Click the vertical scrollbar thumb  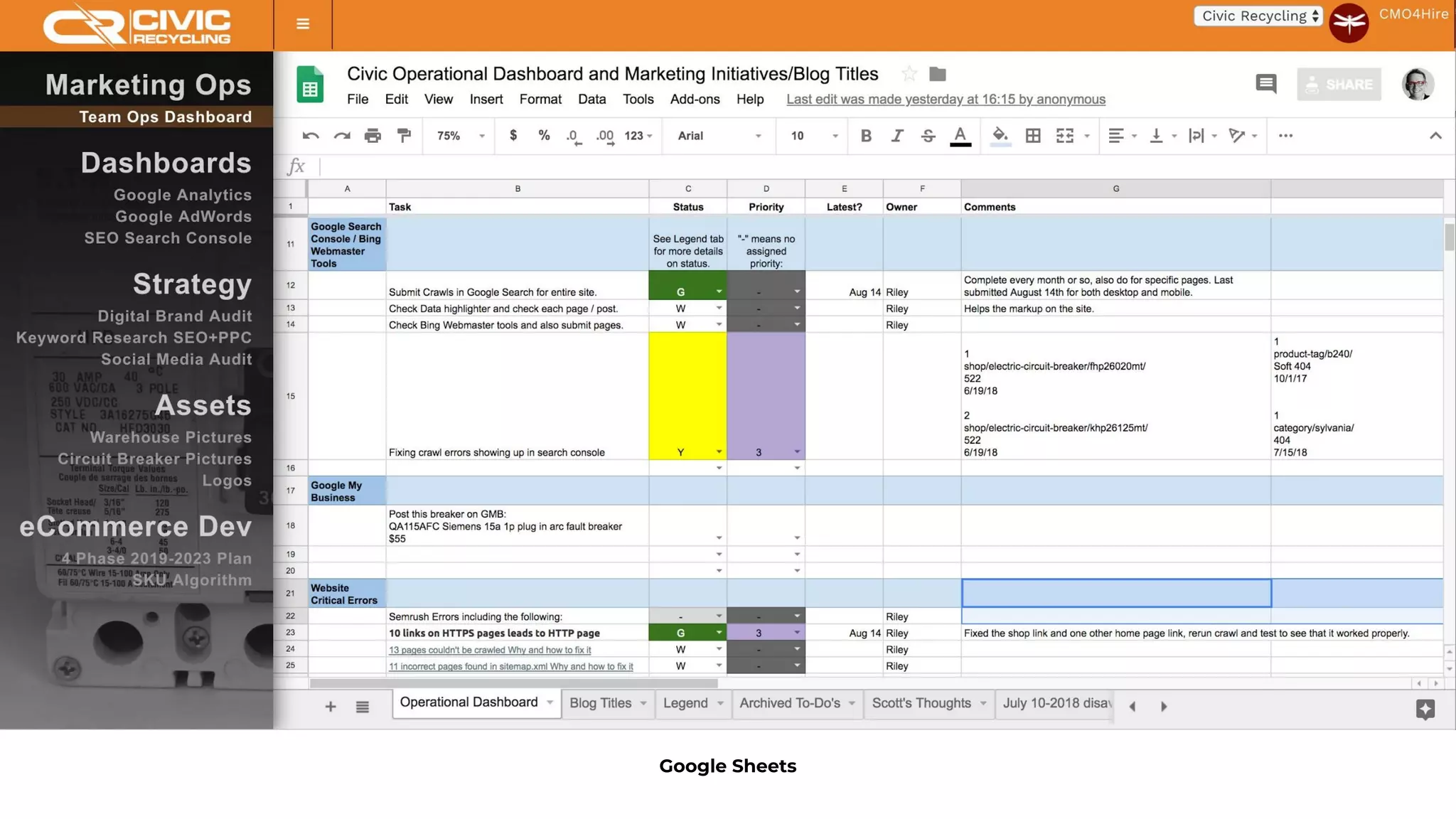tap(1449, 237)
